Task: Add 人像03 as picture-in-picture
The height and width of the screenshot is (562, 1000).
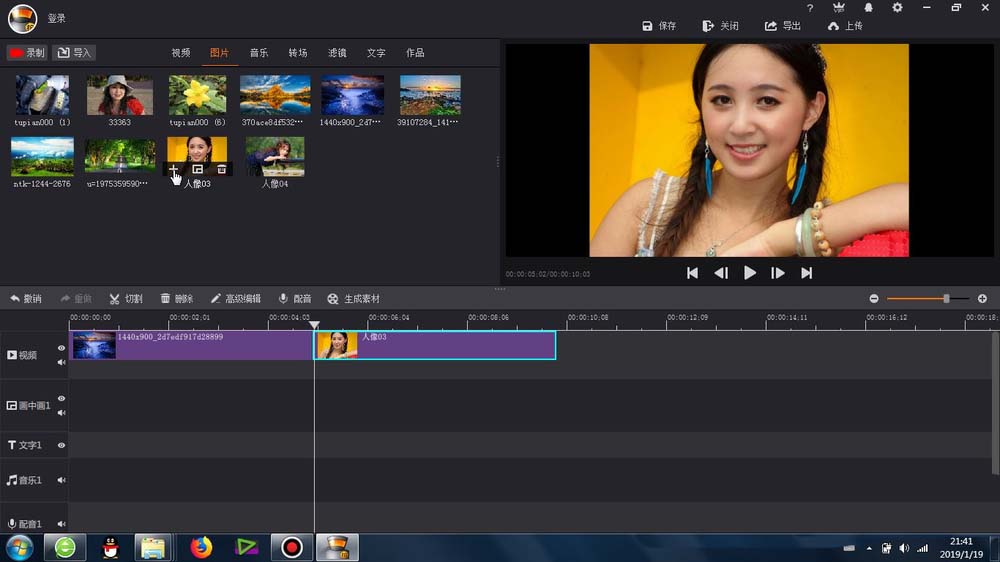Action: point(198,169)
